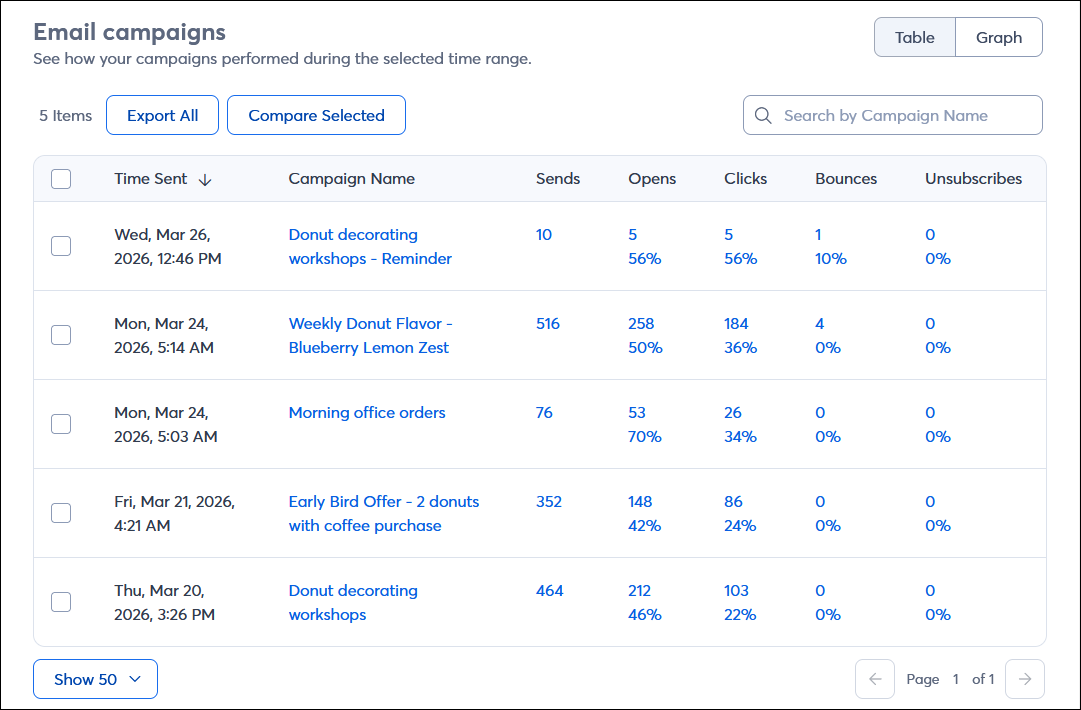Viewport: 1081px width, 710px height.
Task: Open the Show 50 dropdown
Action: click(95, 679)
